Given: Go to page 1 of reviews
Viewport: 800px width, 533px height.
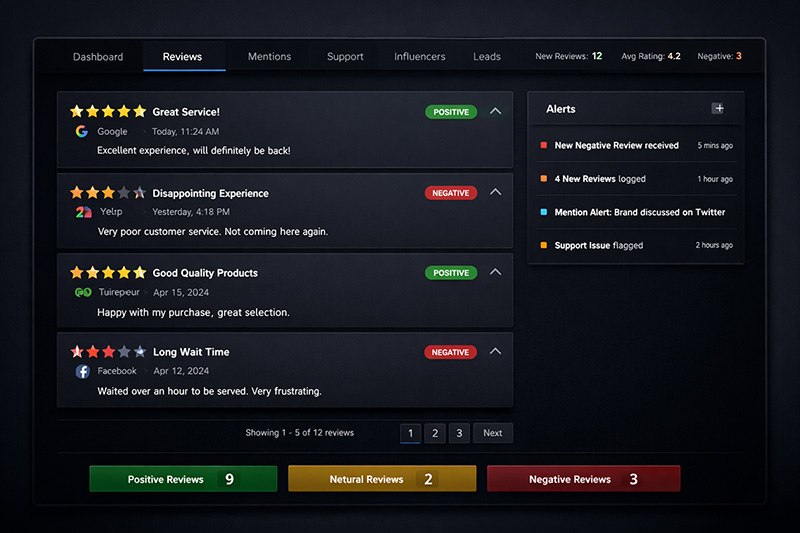Looking at the screenshot, I should [x=410, y=433].
